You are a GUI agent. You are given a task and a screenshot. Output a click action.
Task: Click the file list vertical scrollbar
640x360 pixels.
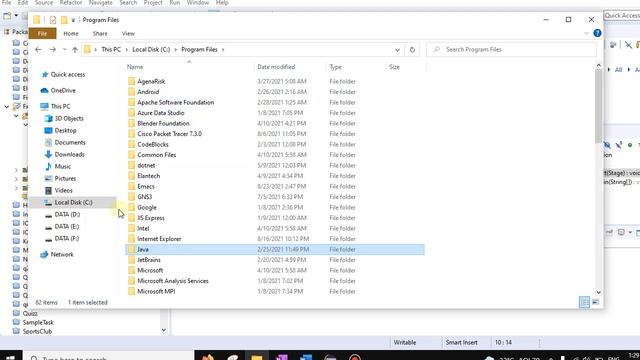pyautogui.click(x=598, y=106)
